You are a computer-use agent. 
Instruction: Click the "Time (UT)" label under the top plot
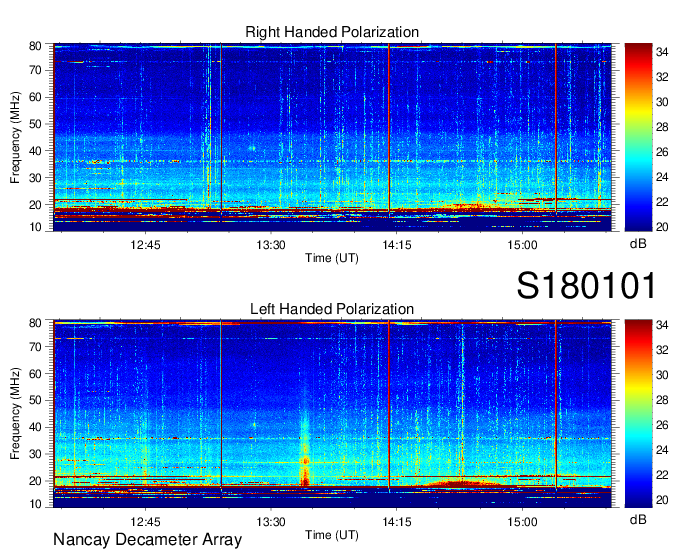332,258
